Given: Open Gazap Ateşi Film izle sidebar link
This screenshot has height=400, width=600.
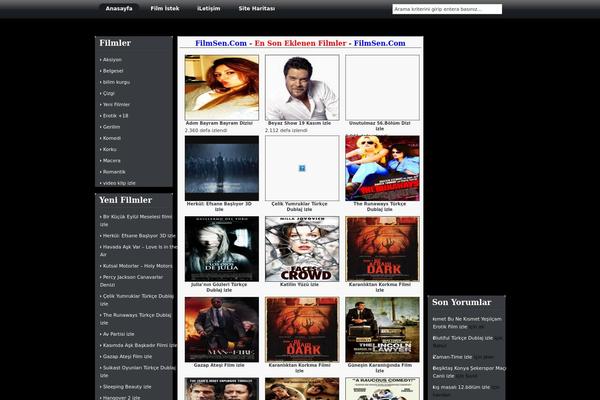Looking at the screenshot, I should click(127, 356).
